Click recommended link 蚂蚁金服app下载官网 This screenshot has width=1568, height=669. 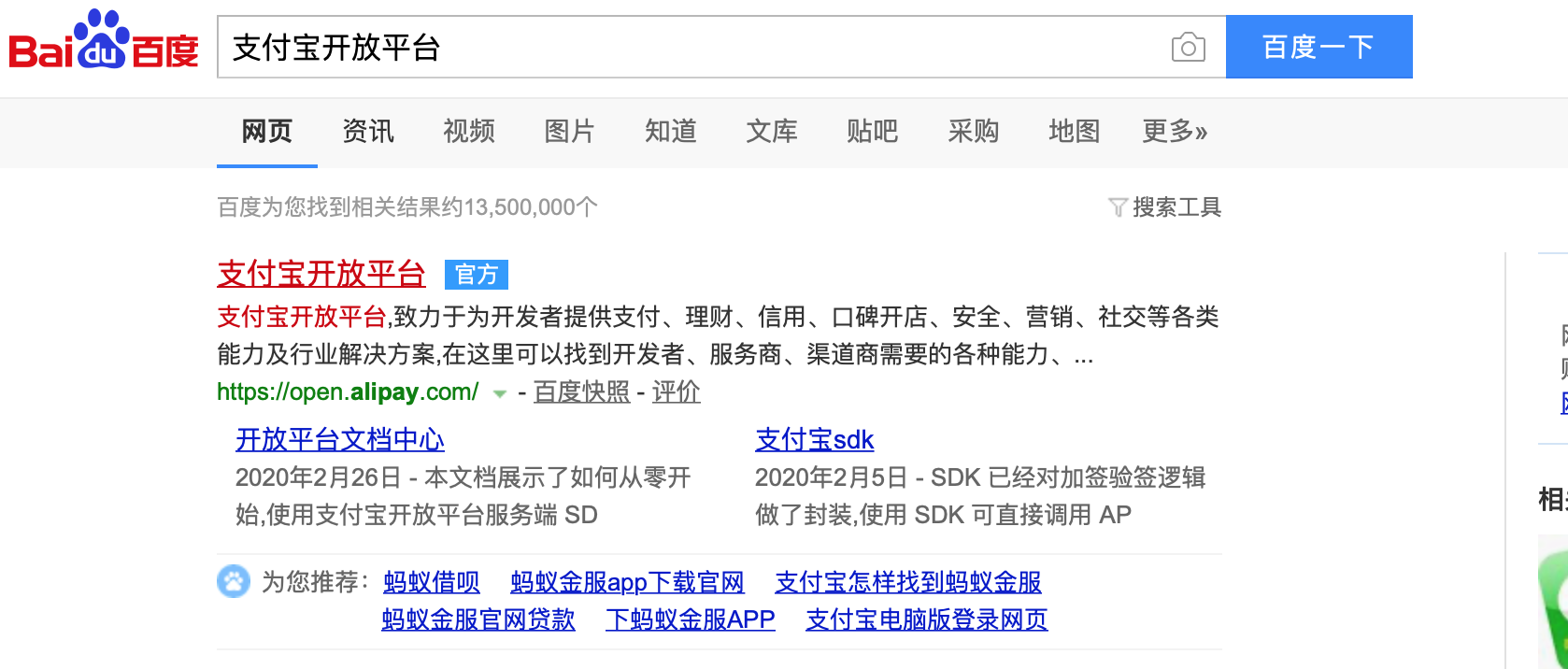click(628, 583)
